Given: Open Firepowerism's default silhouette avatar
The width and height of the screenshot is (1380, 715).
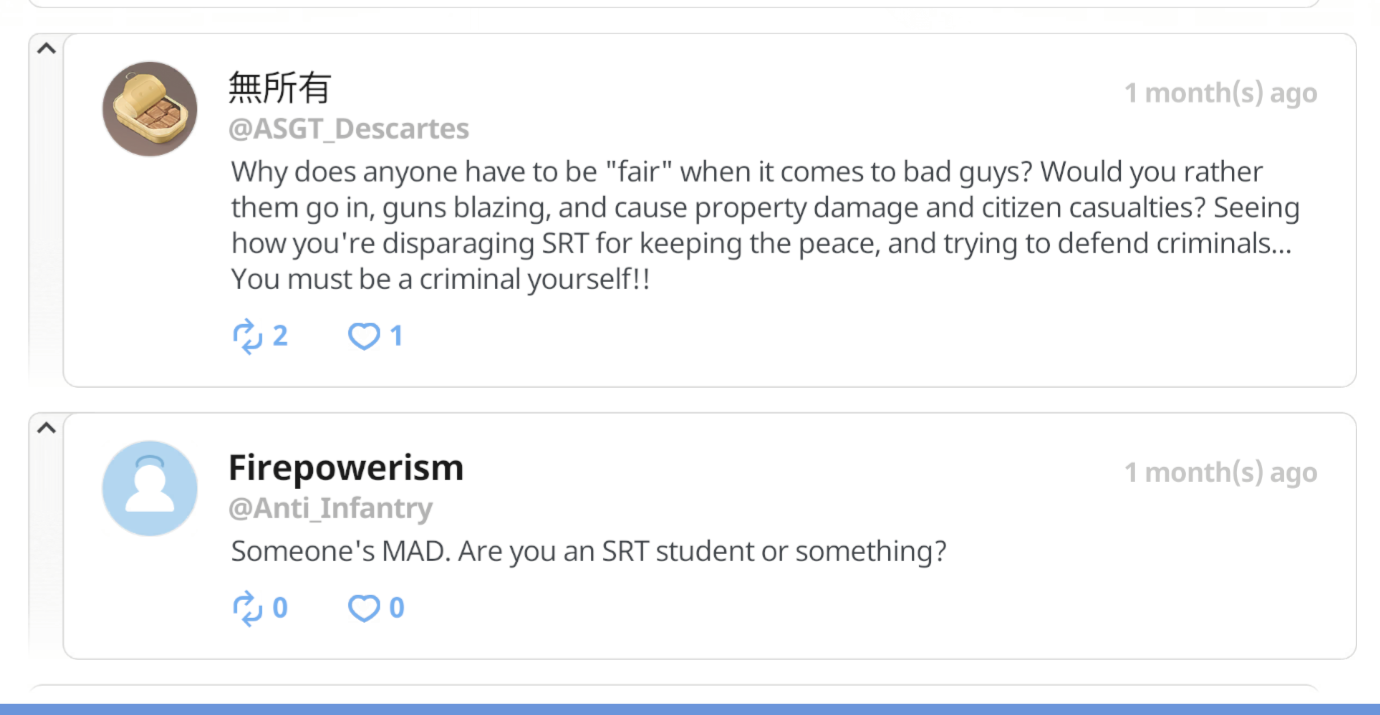Looking at the screenshot, I should click(x=150, y=488).
